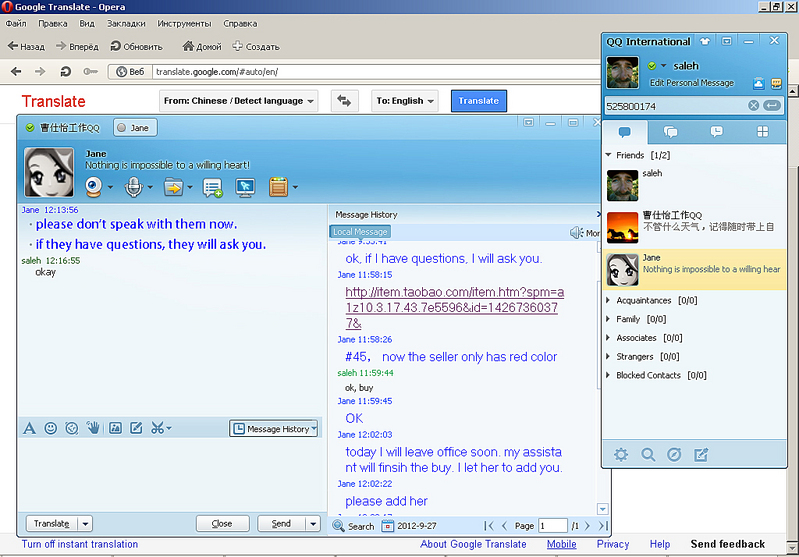Viewport: 799px width, 557px height.
Task: Close the chat with the Close button
Action: [x=222, y=523]
